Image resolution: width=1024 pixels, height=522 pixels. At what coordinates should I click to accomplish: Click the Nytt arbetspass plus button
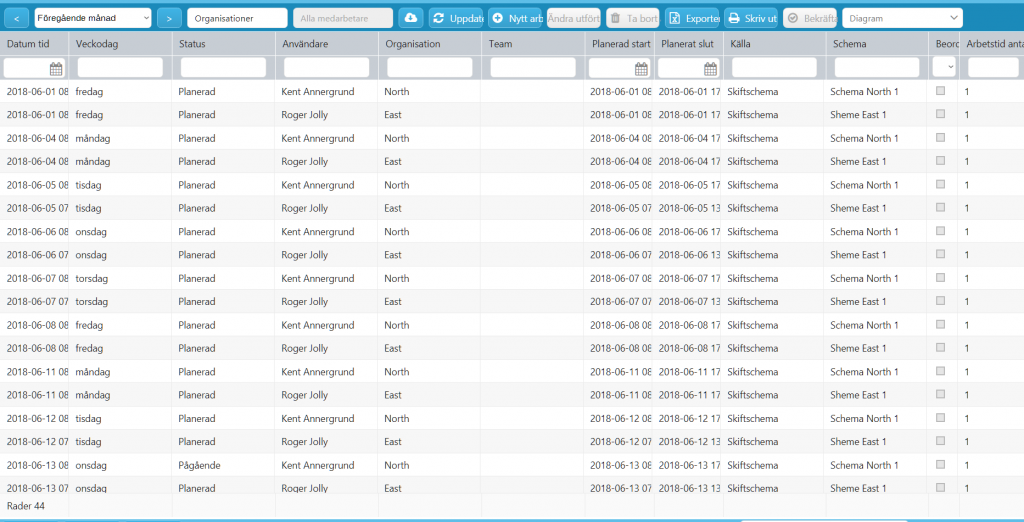(x=515, y=18)
